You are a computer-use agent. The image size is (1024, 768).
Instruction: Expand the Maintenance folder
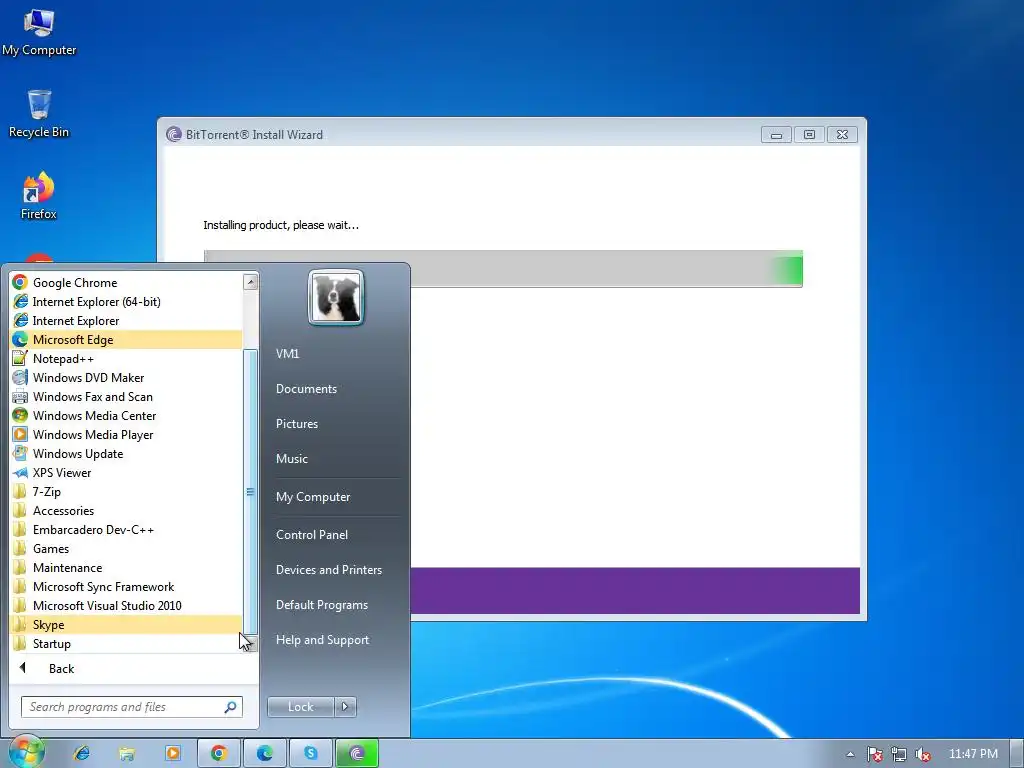point(126,568)
